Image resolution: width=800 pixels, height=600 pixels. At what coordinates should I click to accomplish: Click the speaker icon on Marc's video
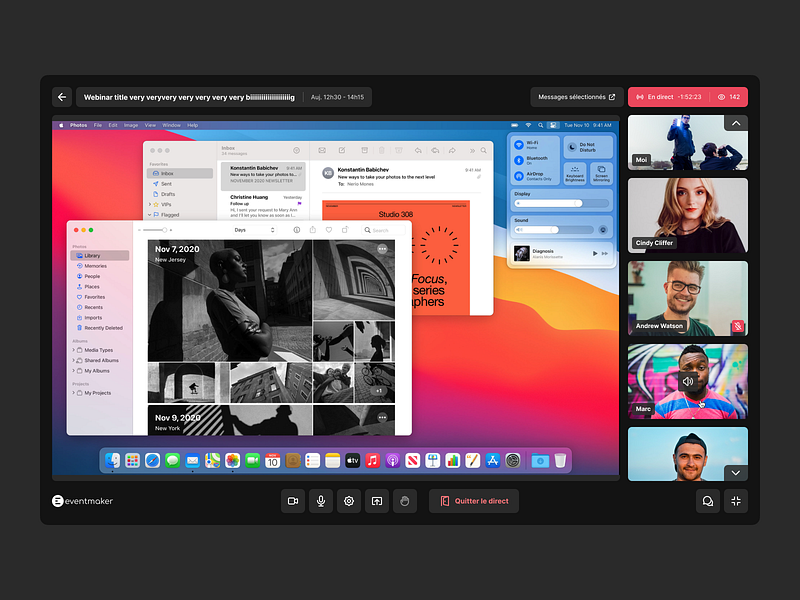688,381
